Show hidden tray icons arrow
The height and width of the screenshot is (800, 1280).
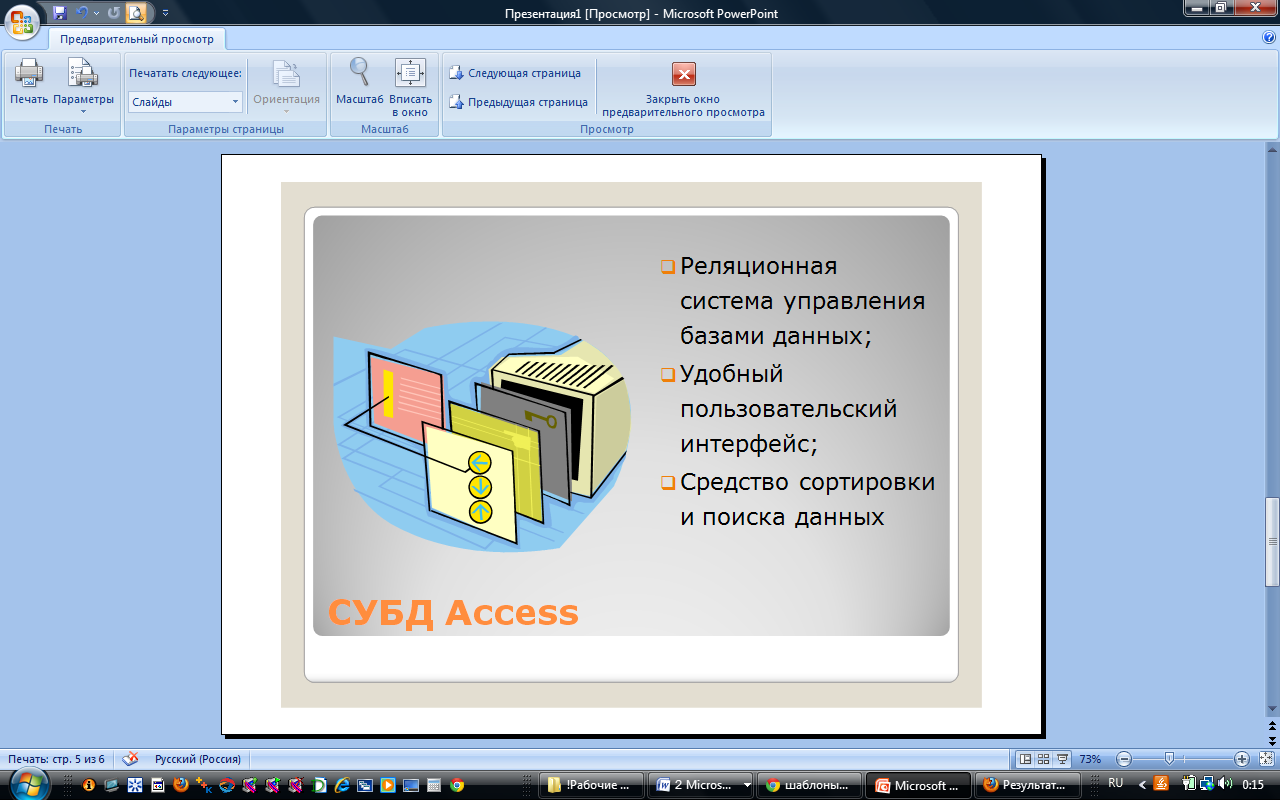[x=1143, y=785]
